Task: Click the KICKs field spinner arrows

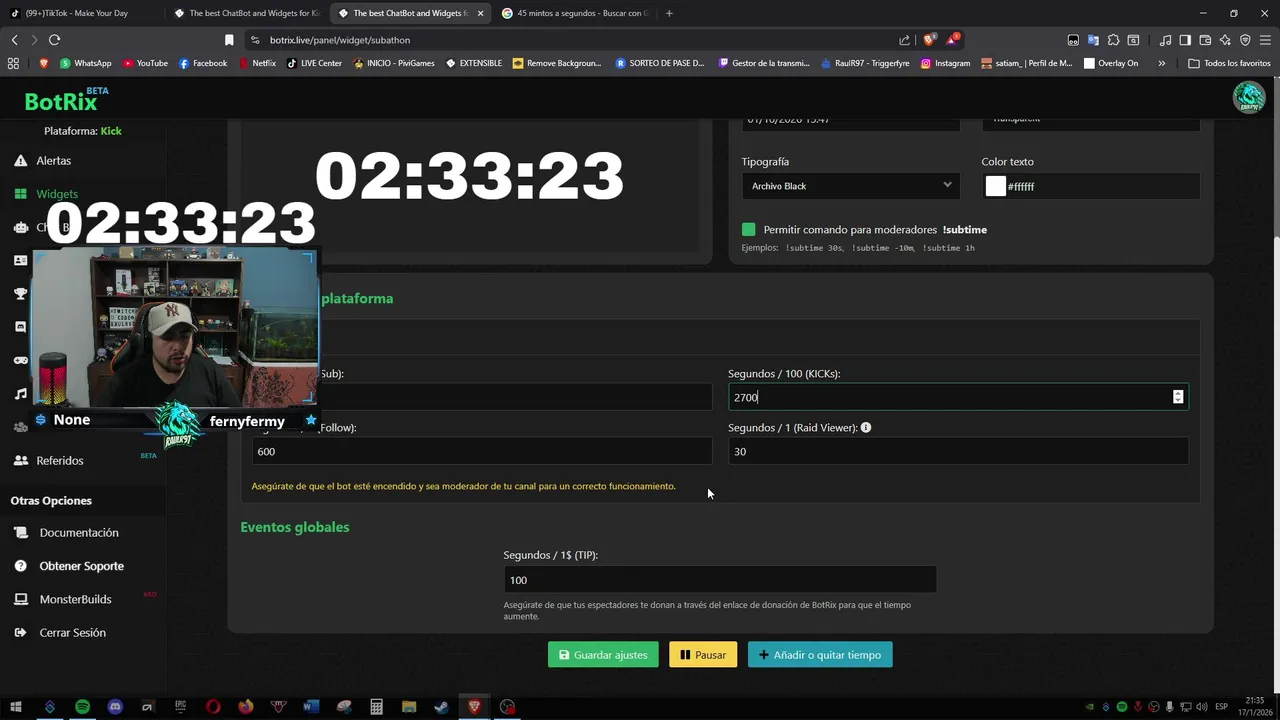Action: click(1178, 397)
